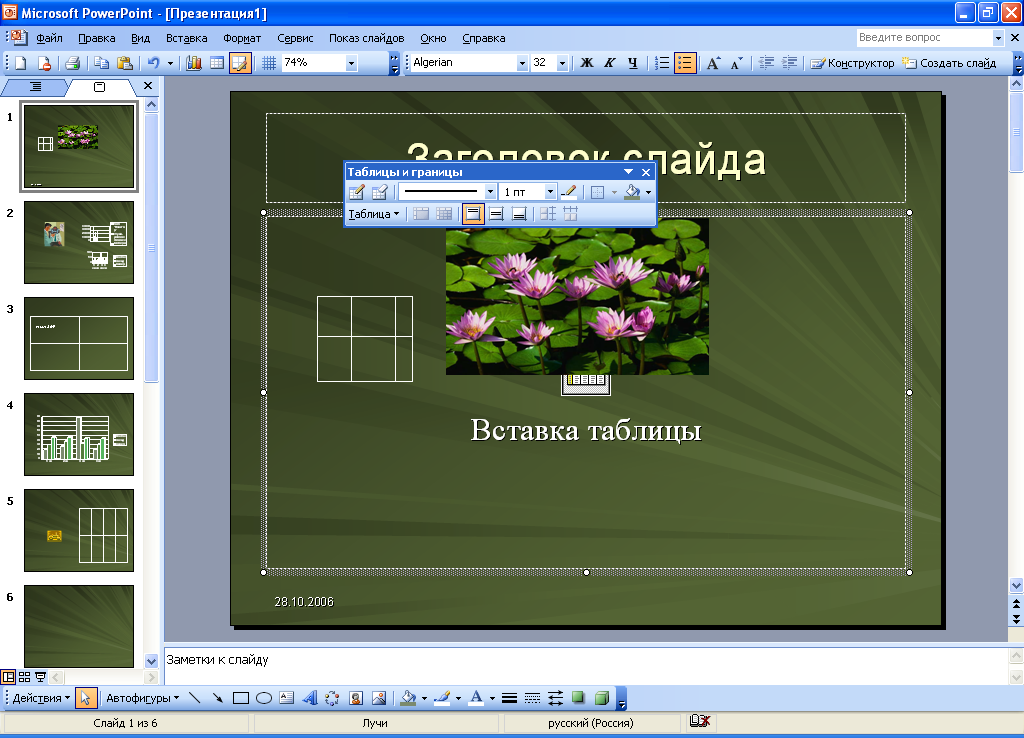Create a new blank presentation
The height and width of the screenshot is (738, 1024).
[20, 63]
